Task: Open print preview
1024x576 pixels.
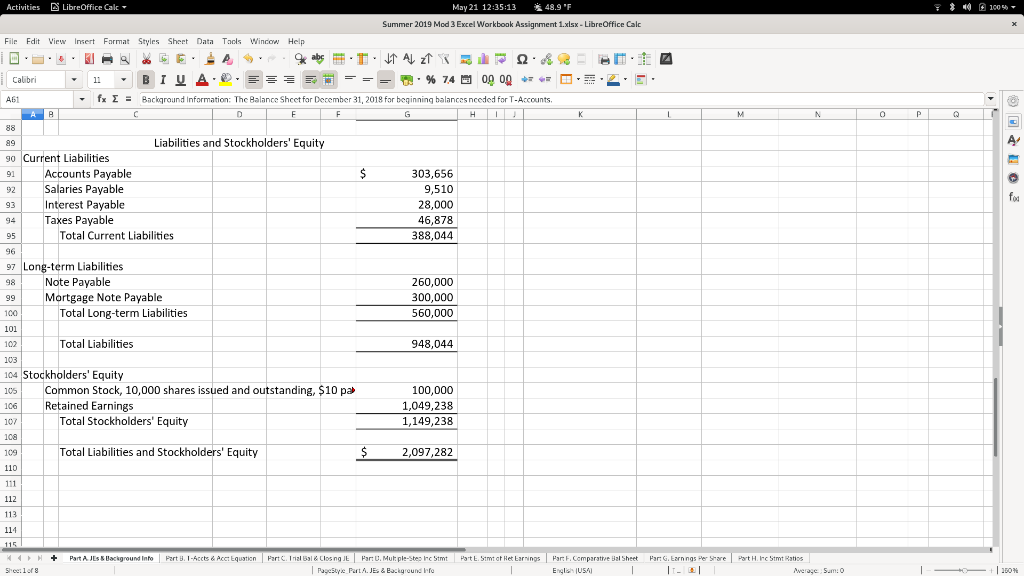Action: (125, 59)
